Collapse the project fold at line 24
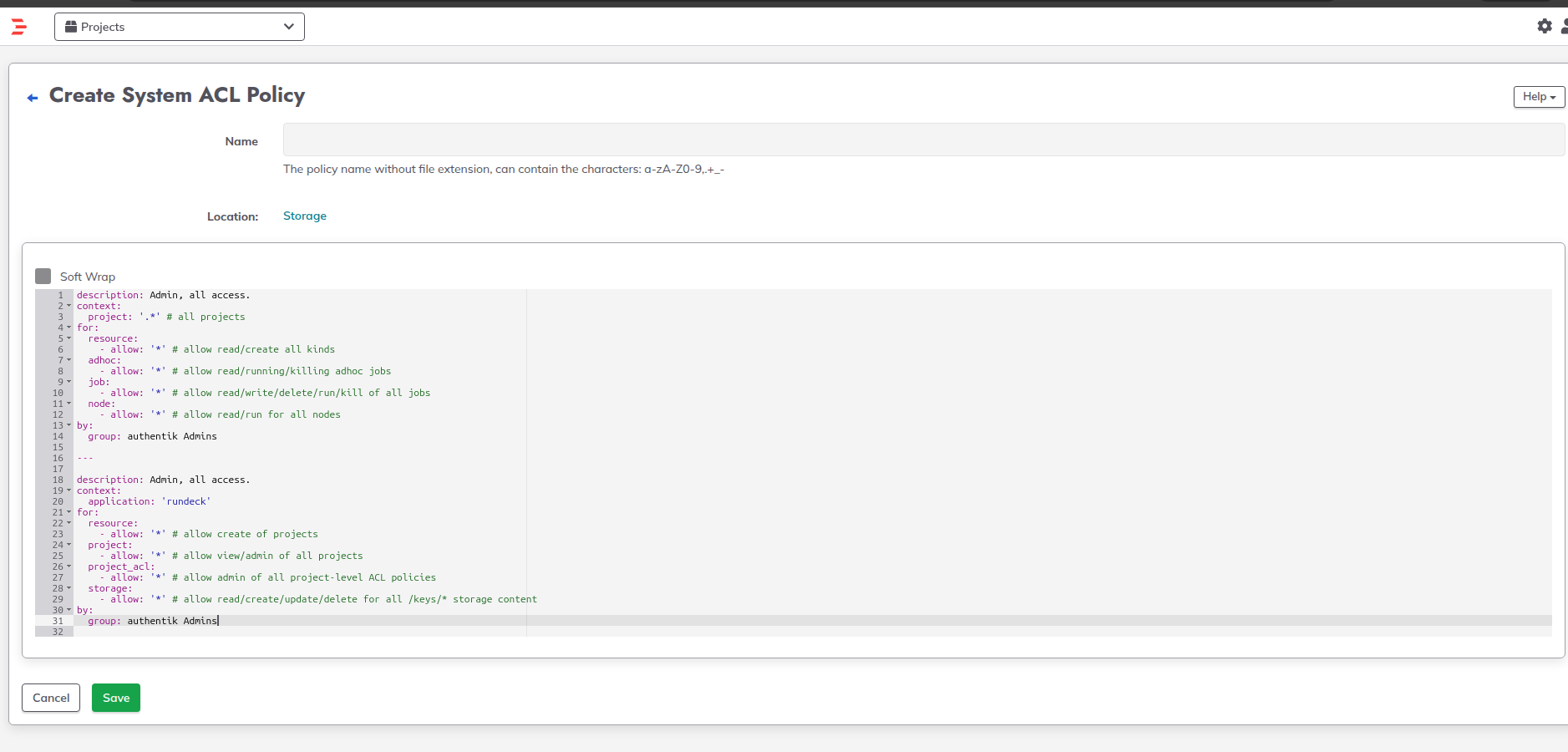This screenshot has height=752, width=1568. [x=69, y=545]
